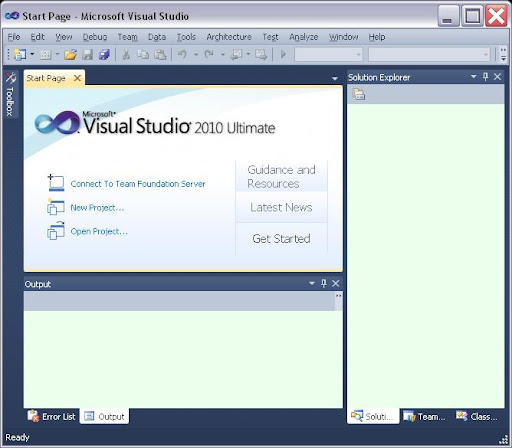Open the Solution Configurations combo box
Image resolution: width=512 pixels, height=448 pixels.
pyautogui.click(x=328, y=54)
